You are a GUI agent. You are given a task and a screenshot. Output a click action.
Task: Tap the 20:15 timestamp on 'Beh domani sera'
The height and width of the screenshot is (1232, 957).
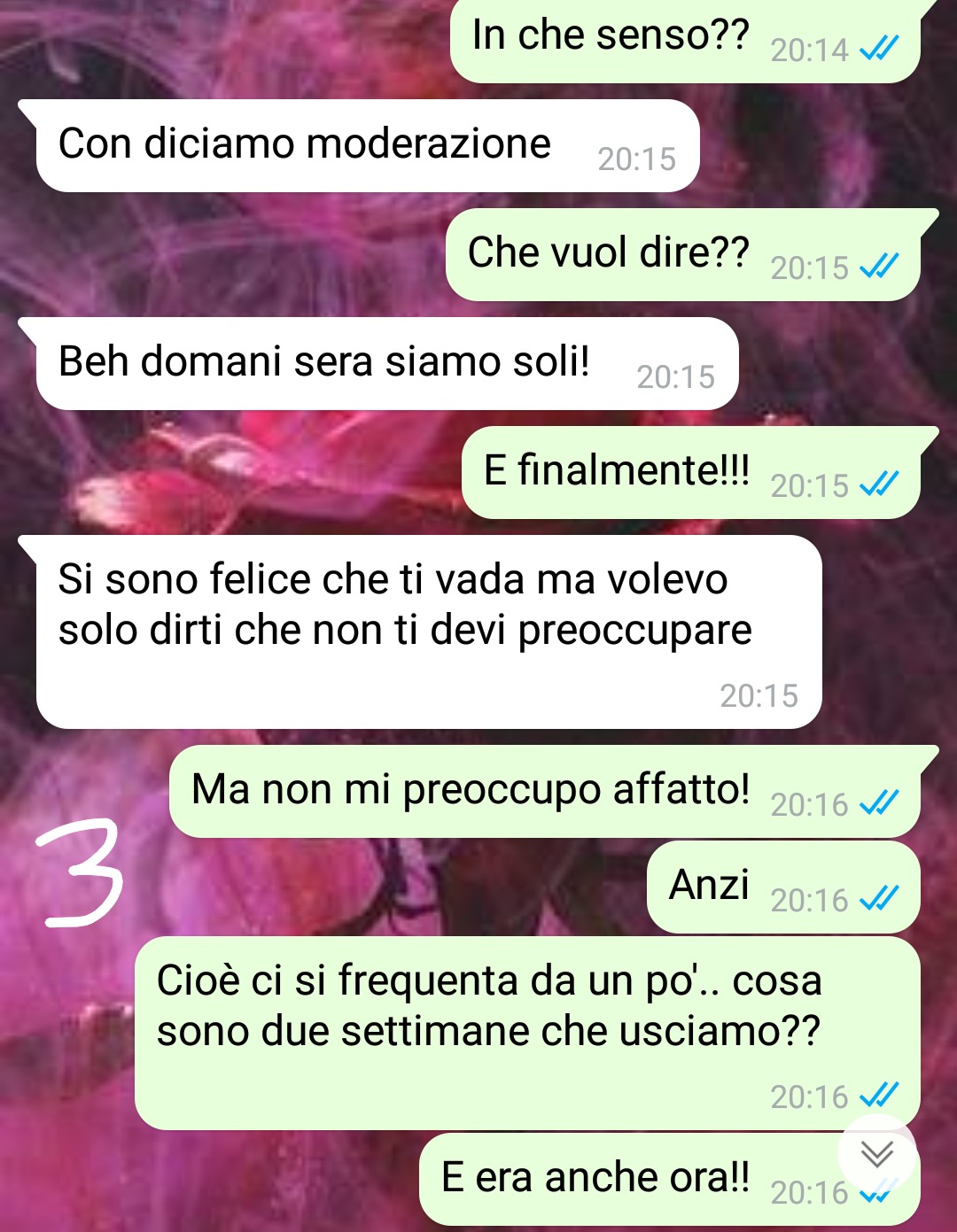[x=675, y=377]
